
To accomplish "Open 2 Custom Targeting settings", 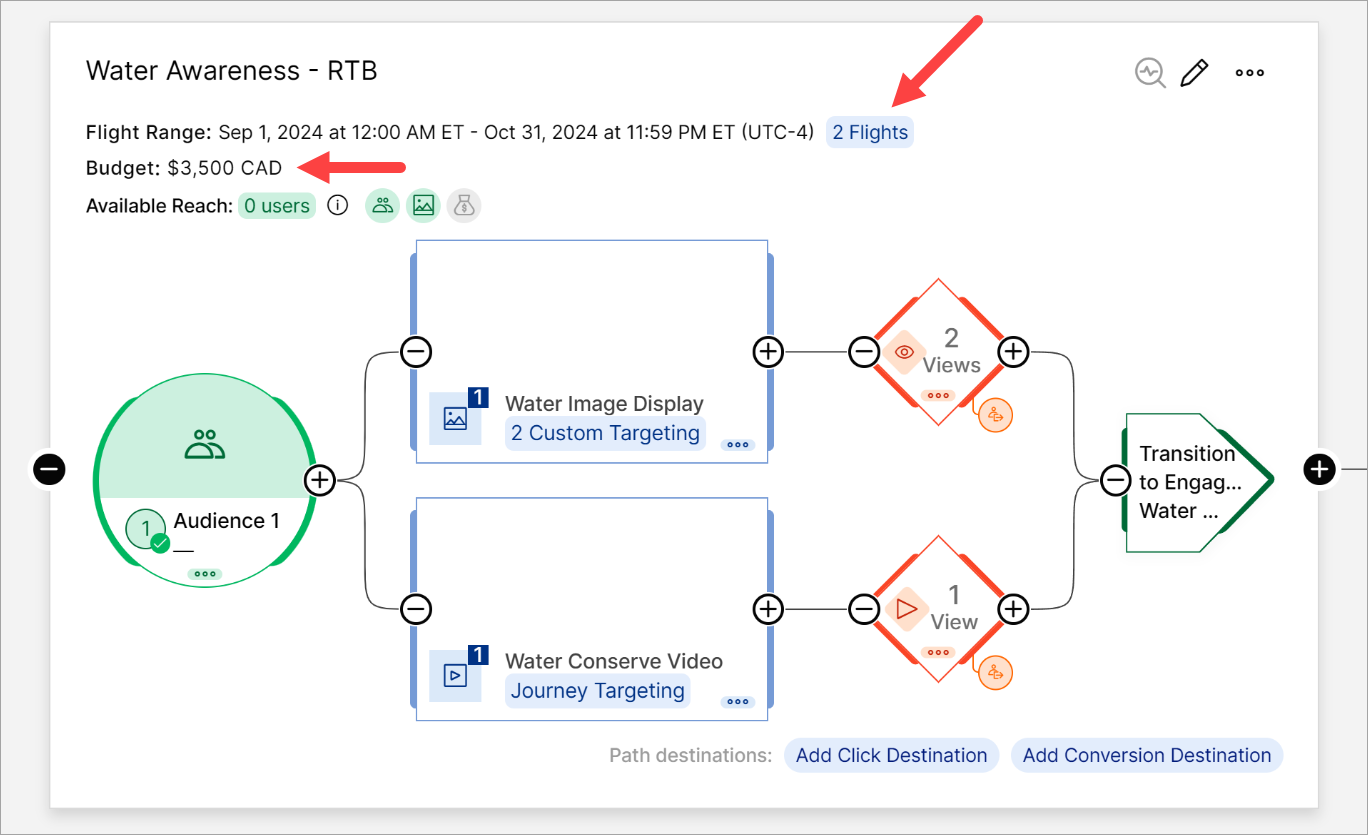I will pyautogui.click(x=604, y=433).
